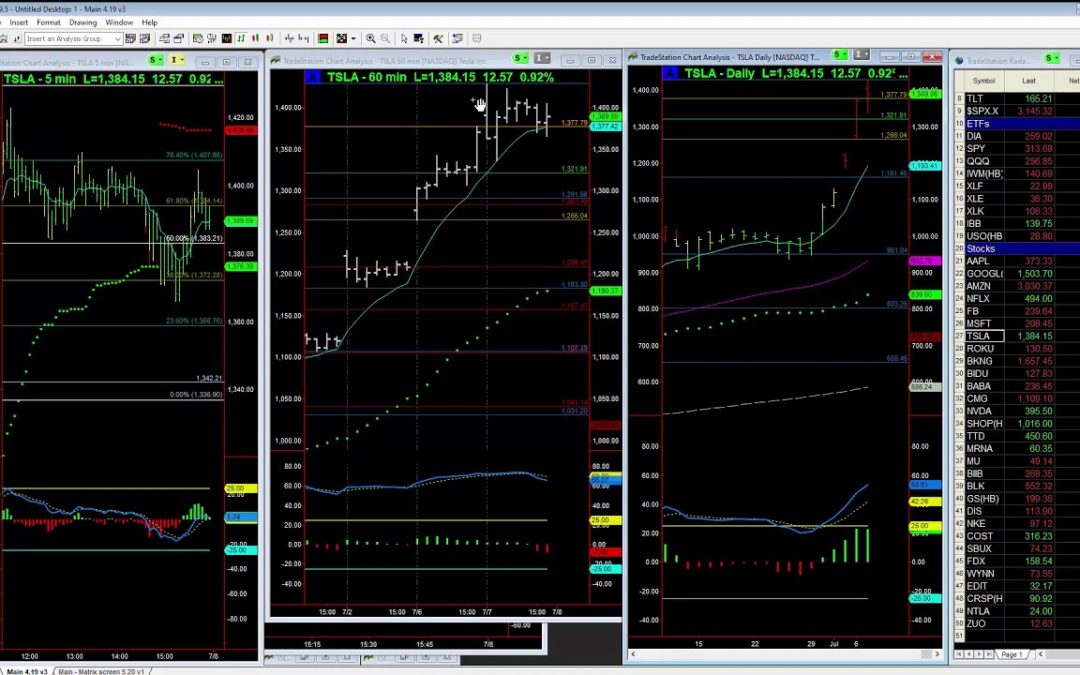Expand the Insert an Analysis Group dropdown
1080x675 pixels.
tap(118, 39)
